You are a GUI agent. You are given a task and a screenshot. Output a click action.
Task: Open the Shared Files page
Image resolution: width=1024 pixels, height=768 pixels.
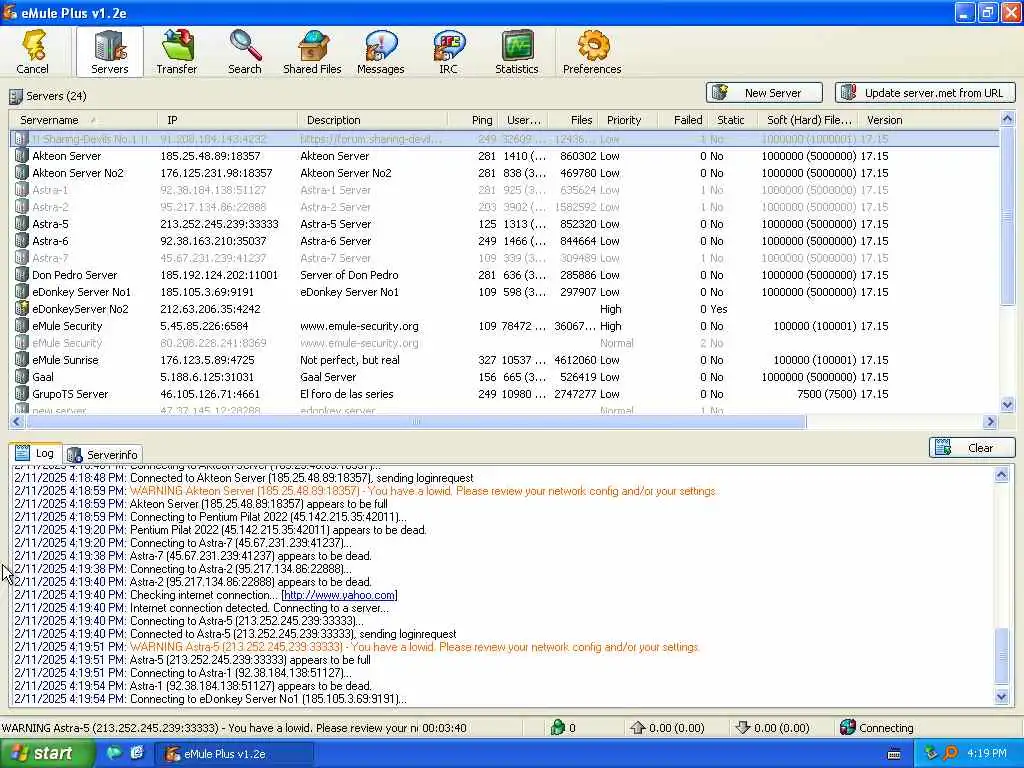click(x=312, y=52)
